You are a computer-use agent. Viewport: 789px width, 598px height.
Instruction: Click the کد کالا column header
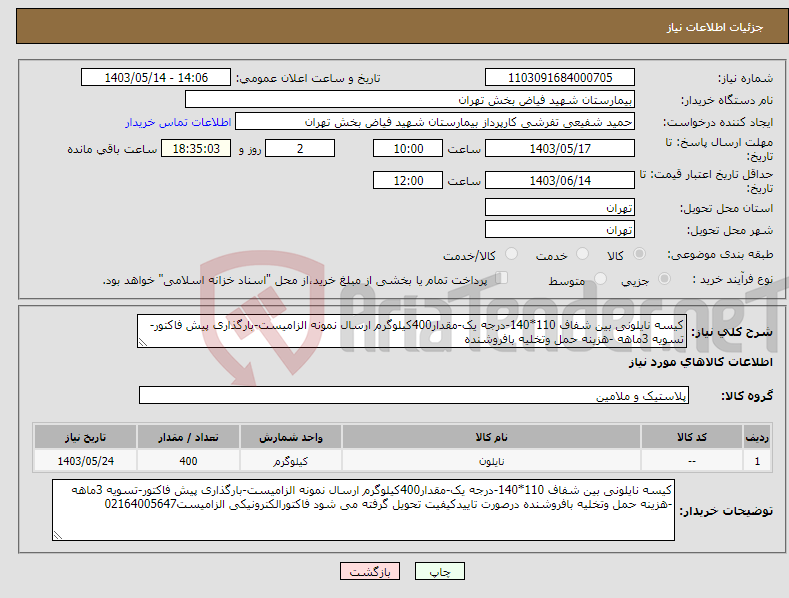[x=691, y=437]
